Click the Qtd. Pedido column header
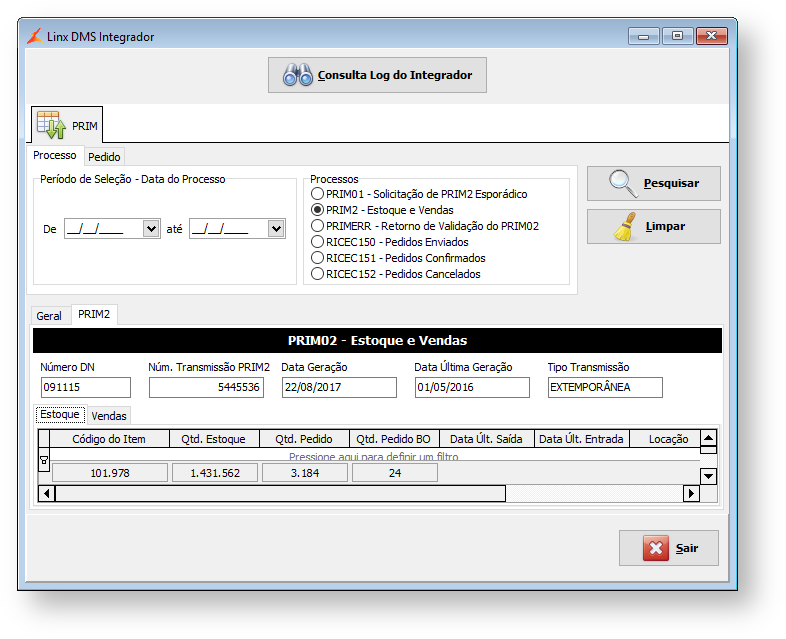 point(304,439)
